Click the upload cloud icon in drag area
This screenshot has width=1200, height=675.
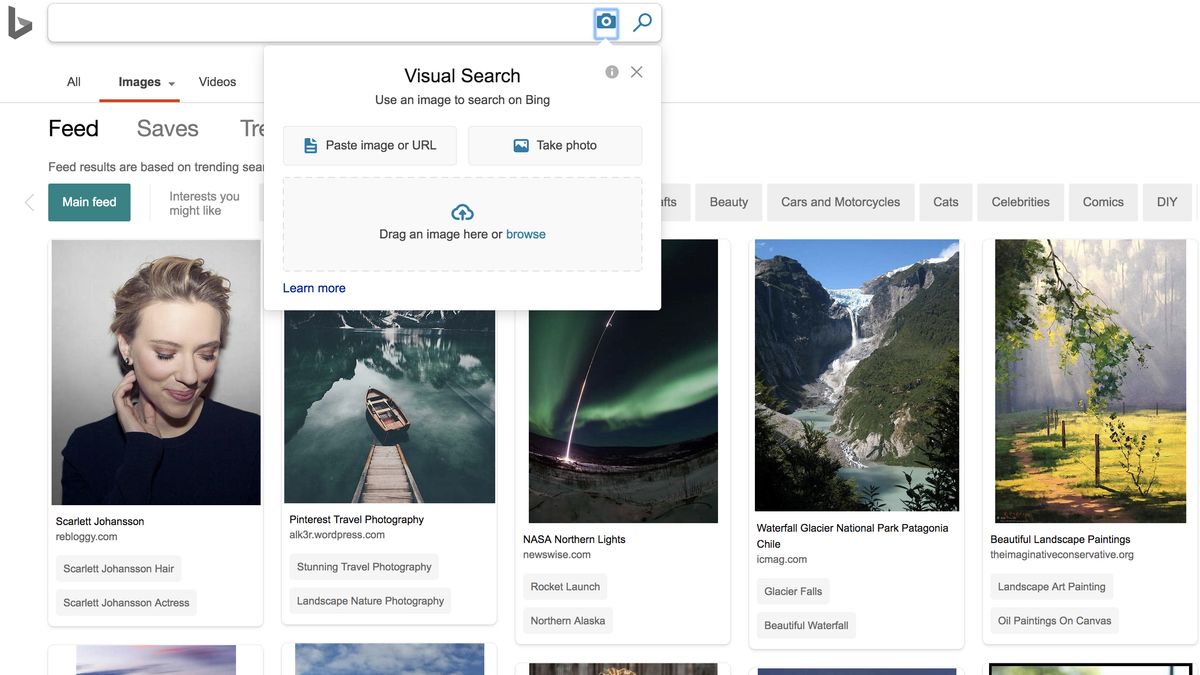coord(462,212)
